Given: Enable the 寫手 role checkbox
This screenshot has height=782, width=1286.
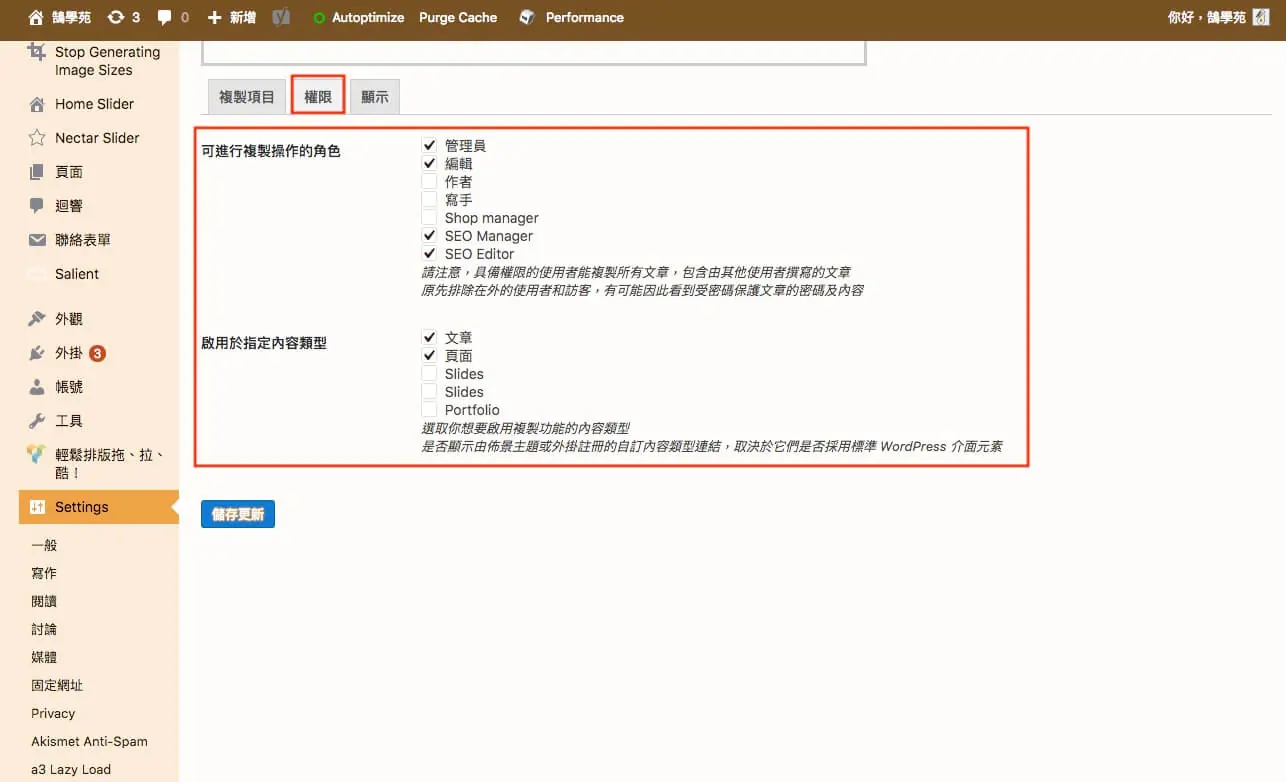Looking at the screenshot, I should pos(429,200).
